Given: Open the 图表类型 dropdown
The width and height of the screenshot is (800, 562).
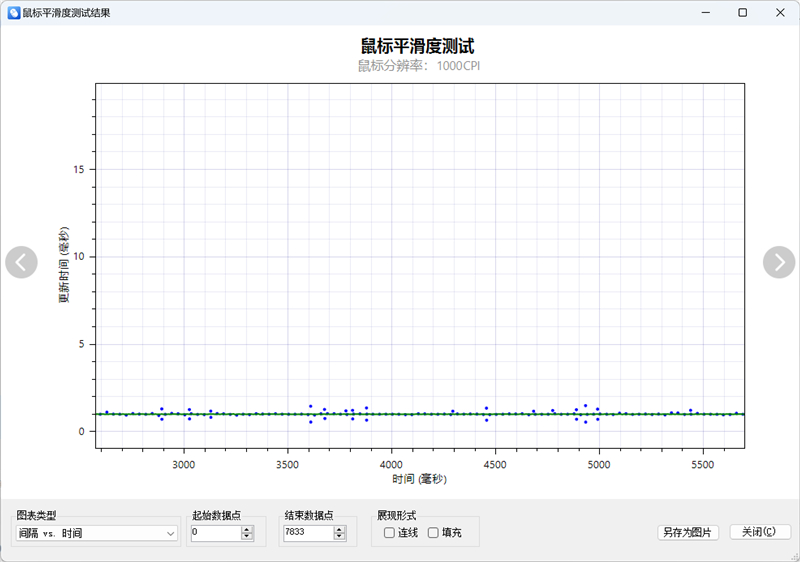Looking at the screenshot, I should pos(97,534).
